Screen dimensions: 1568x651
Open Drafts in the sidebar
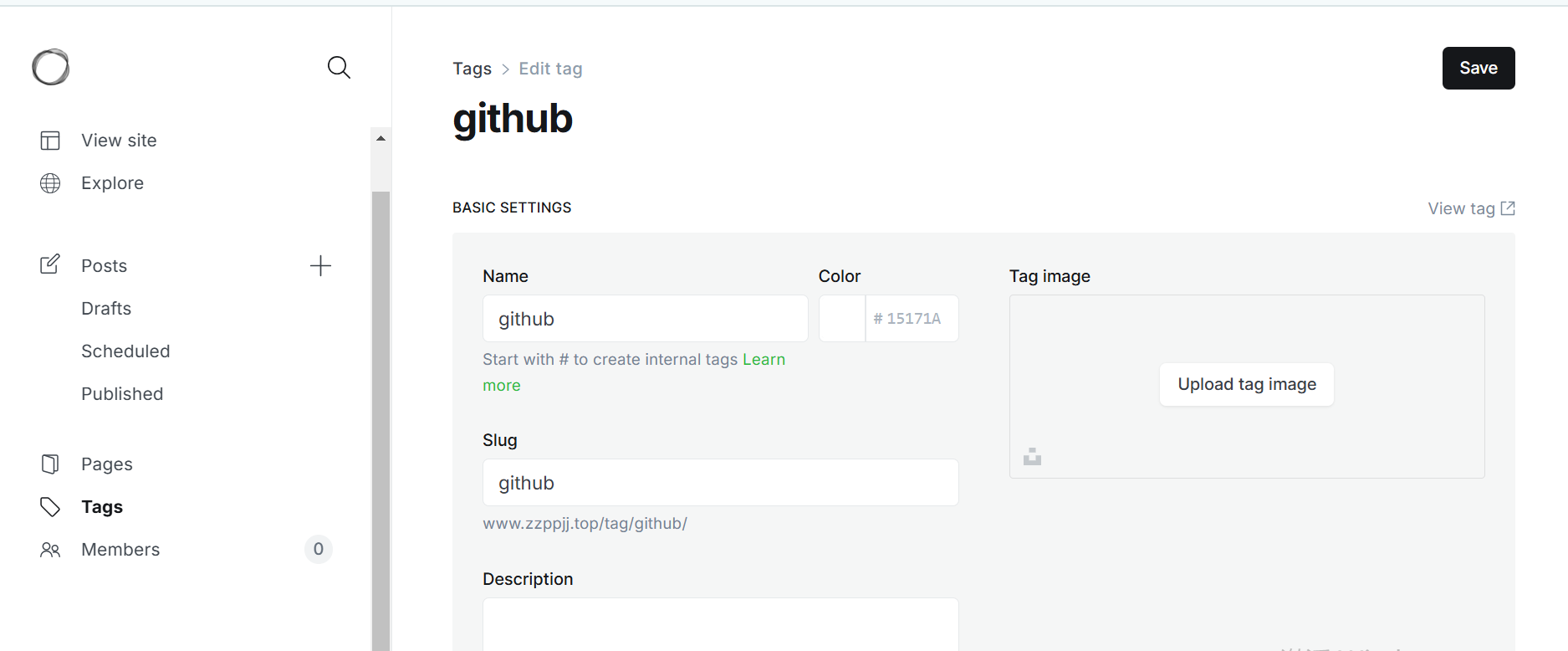[106, 309]
